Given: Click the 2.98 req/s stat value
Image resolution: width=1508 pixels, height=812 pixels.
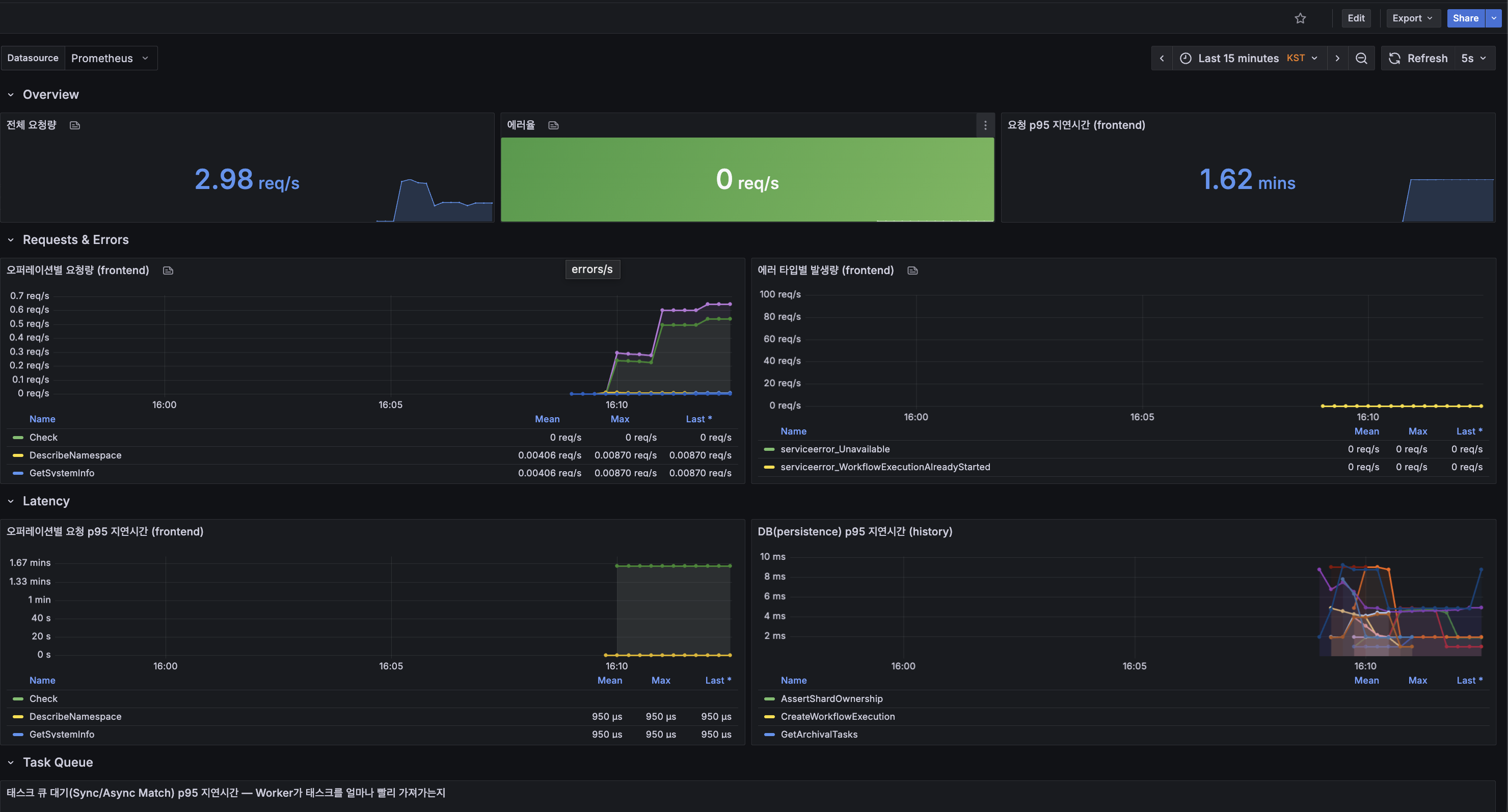Looking at the screenshot, I should click(x=247, y=180).
